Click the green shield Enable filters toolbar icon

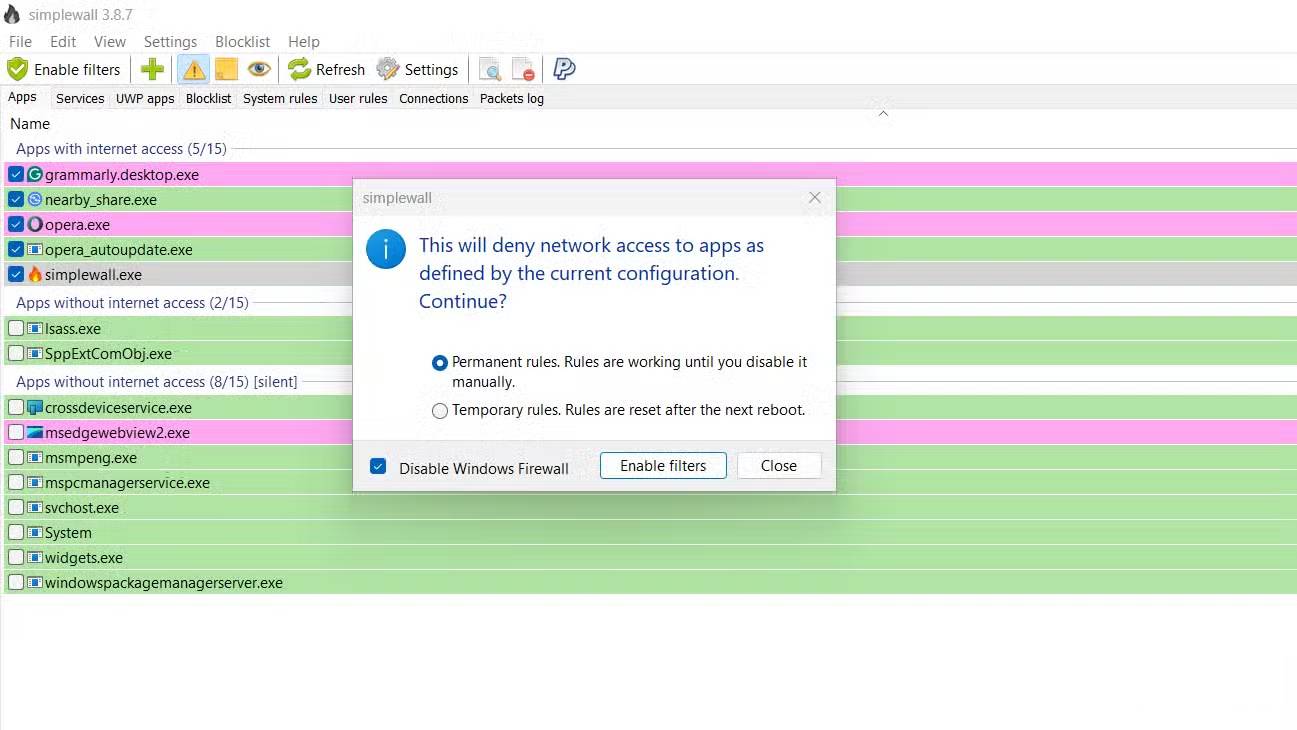(x=17, y=69)
